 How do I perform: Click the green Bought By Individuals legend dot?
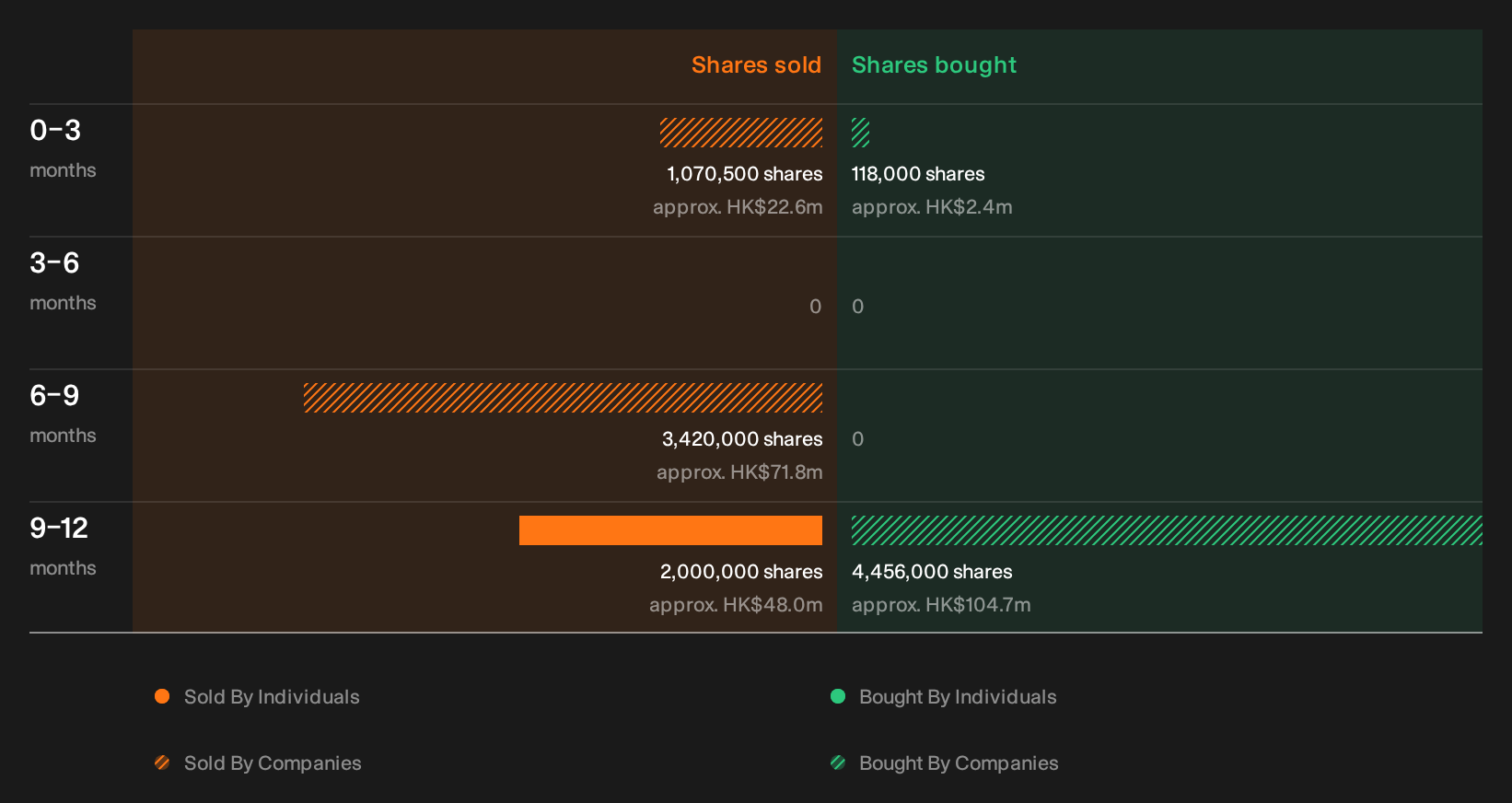(x=838, y=696)
